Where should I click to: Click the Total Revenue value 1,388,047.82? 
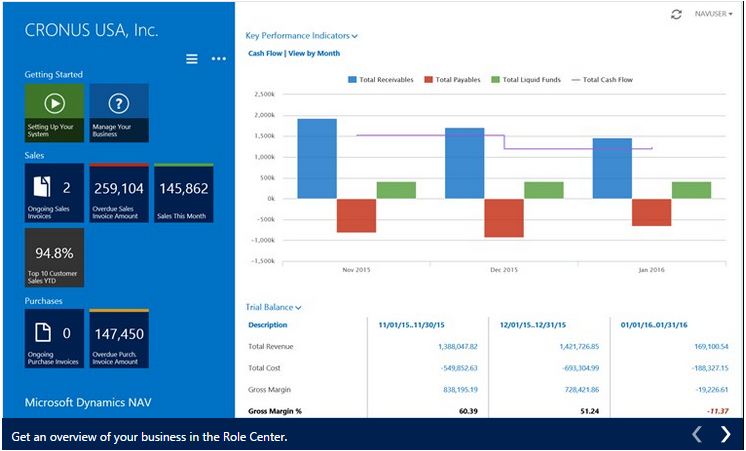tap(457, 346)
